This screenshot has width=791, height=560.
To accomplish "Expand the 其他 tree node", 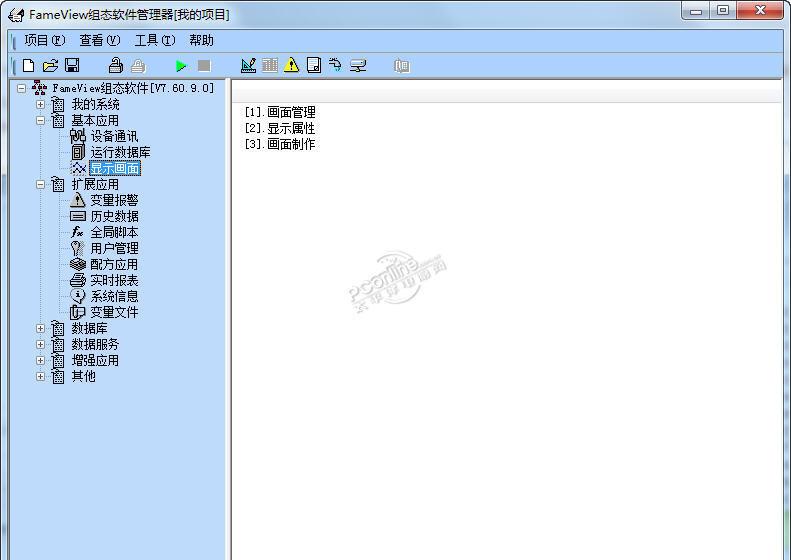I will pos(40,376).
